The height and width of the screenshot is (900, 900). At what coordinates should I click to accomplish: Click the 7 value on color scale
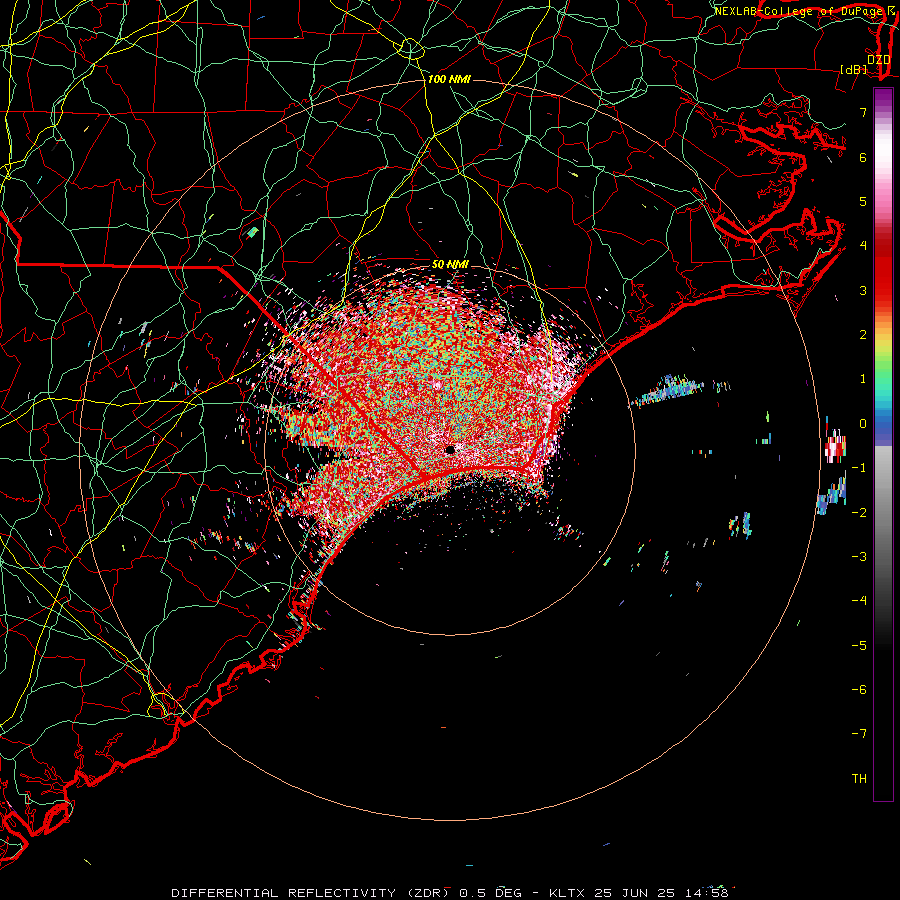(x=863, y=112)
